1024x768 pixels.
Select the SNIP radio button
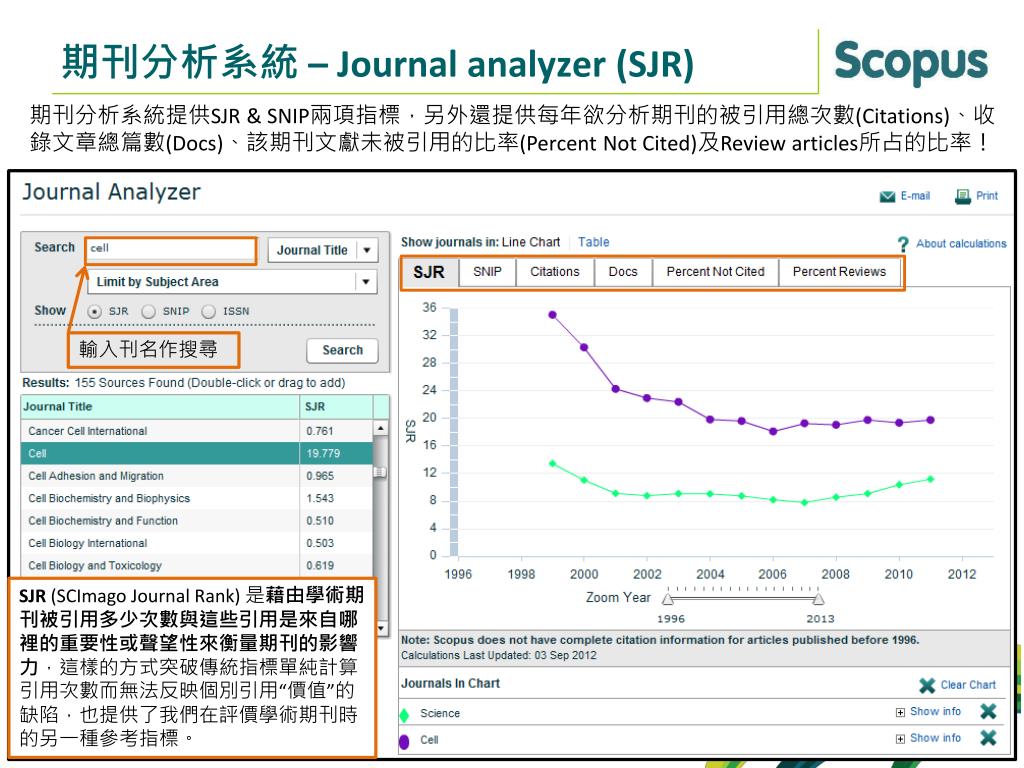149,312
